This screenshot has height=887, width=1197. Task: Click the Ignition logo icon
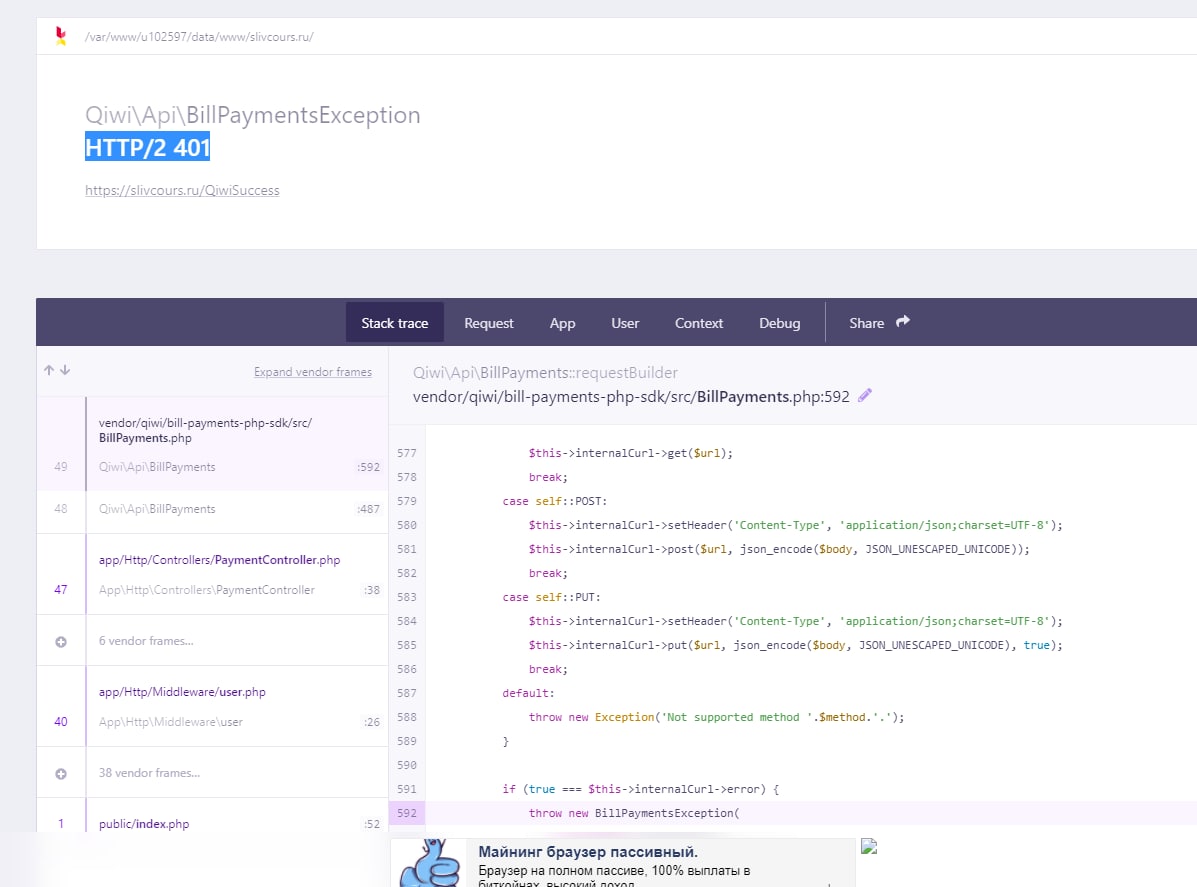click(61, 36)
